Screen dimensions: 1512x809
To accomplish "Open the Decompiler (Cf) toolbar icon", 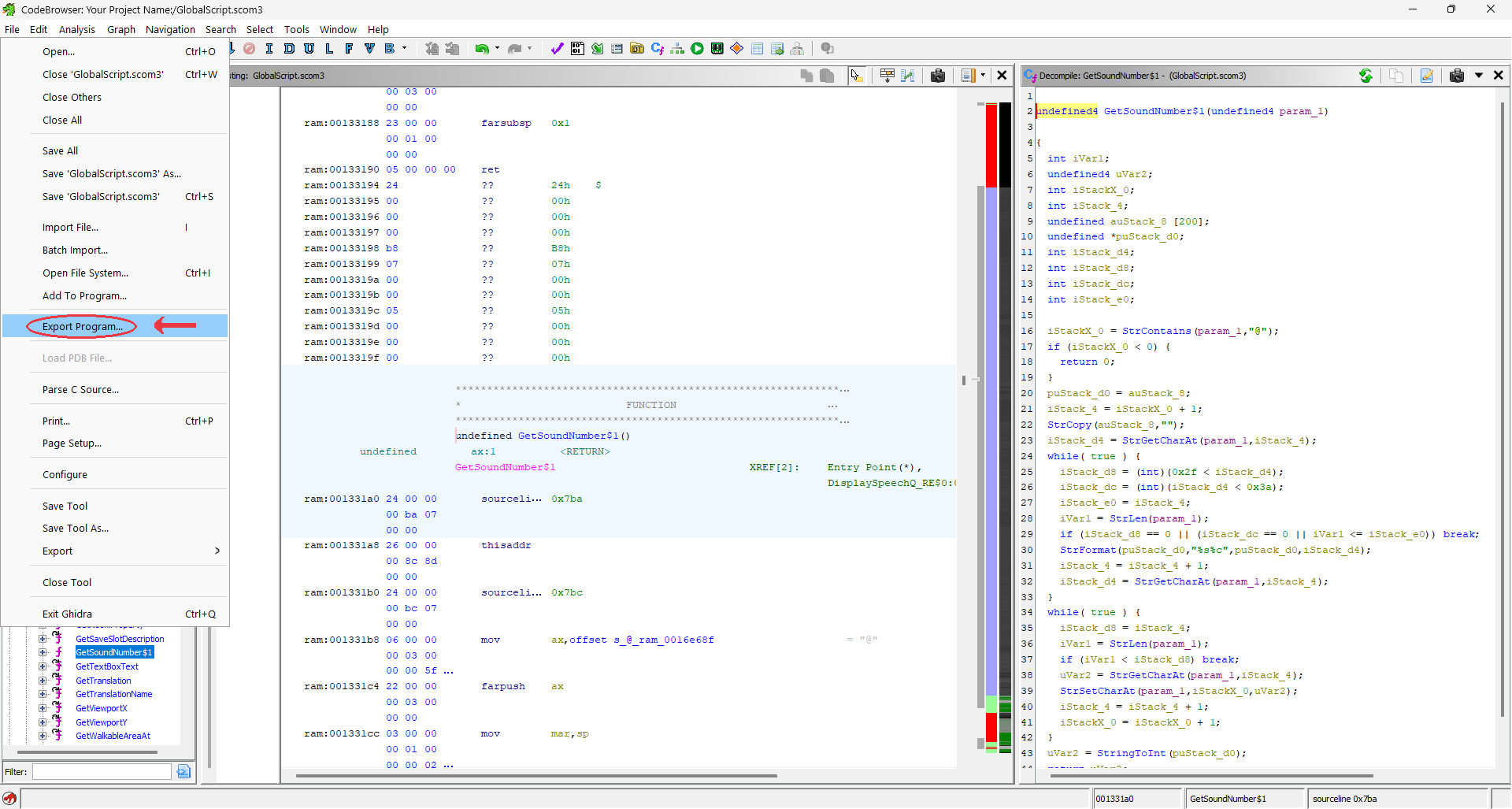I will point(658,49).
